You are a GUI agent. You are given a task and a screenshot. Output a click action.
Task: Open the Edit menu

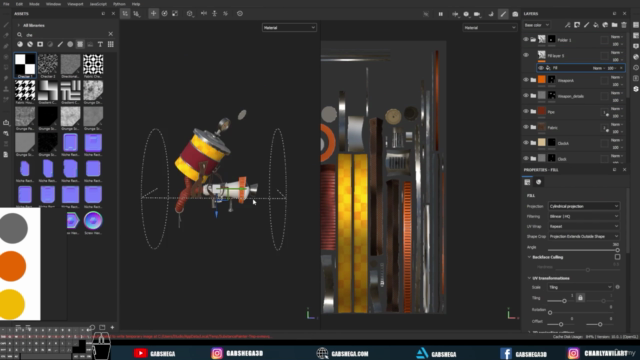tap(19, 4)
